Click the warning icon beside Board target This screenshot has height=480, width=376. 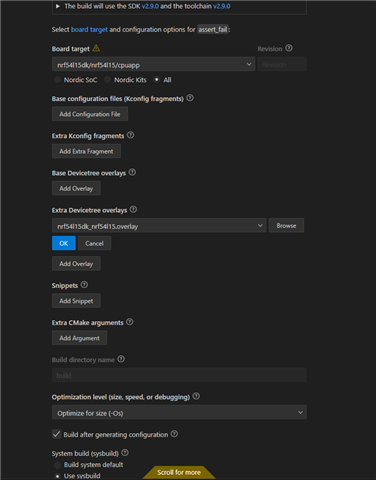tap(96, 48)
